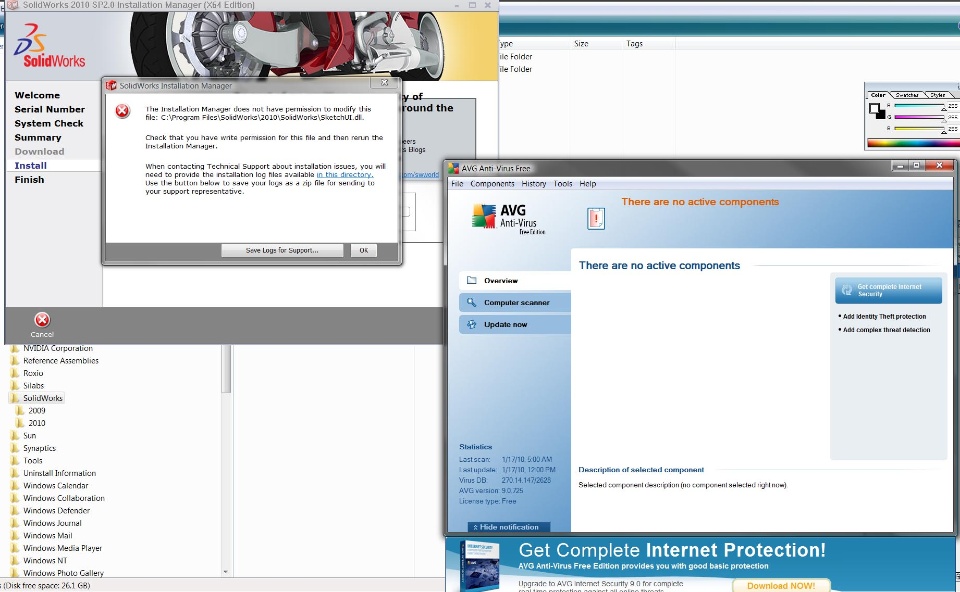Click the scroll down arrow in folder tree
Viewport: 960px width, 592px height.
click(x=226, y=572)
